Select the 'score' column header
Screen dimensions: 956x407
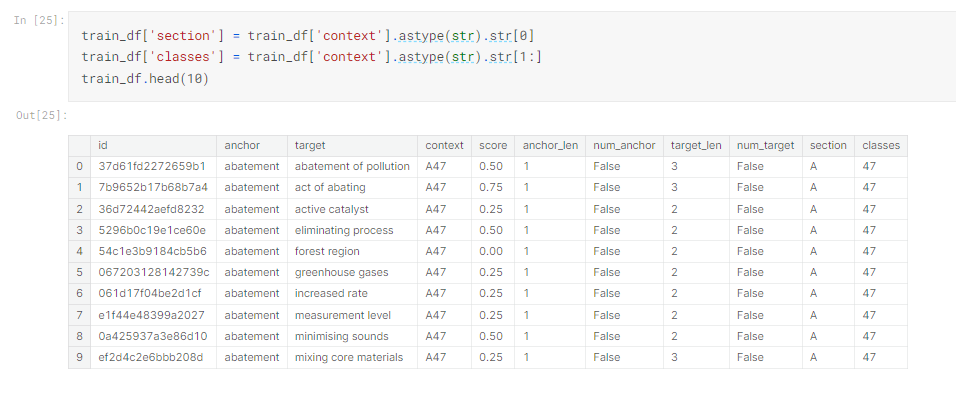click(x=492, y=145)
